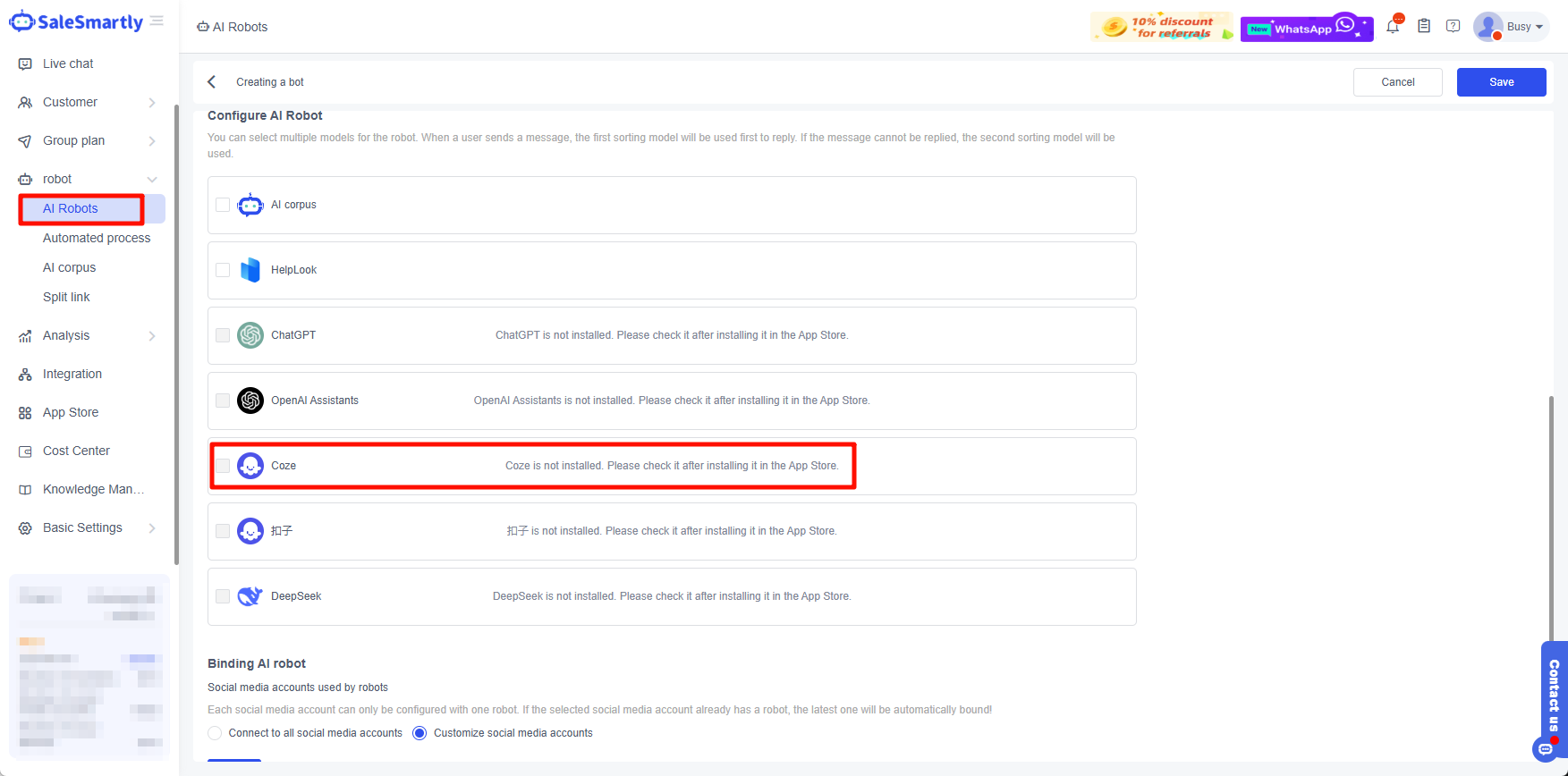This screenshot has height=776, width=1568.
Task: Collapse sidebar using the hamburger icon
Action: tap(157, 21)
